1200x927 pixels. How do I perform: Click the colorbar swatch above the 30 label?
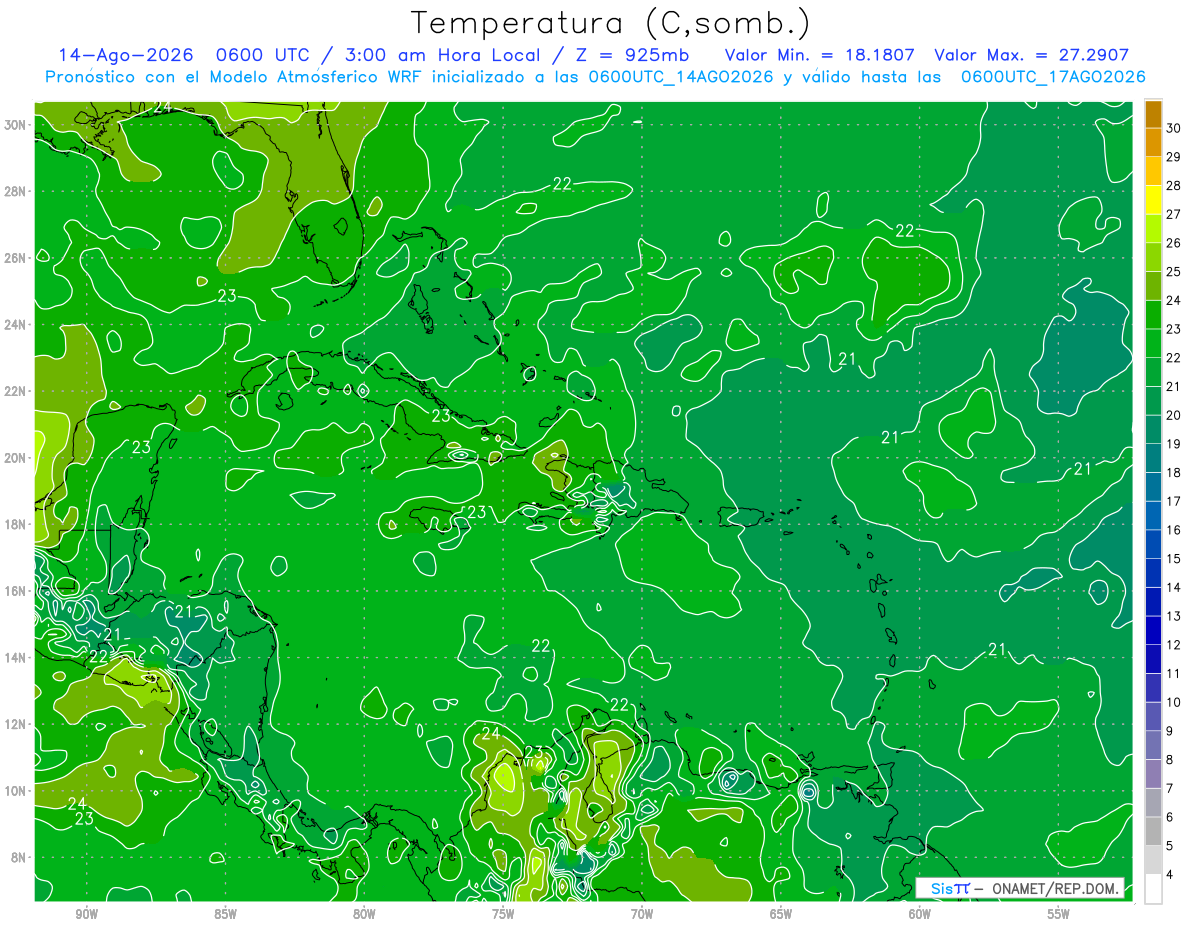pos(1153,114)
